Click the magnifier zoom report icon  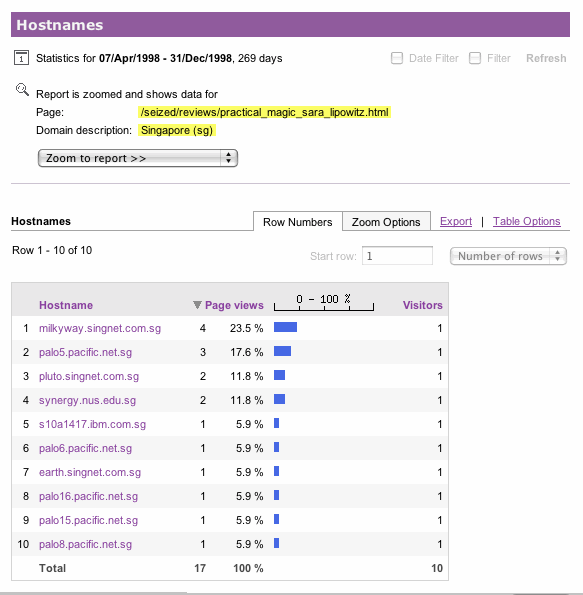[x=22, y=90]
